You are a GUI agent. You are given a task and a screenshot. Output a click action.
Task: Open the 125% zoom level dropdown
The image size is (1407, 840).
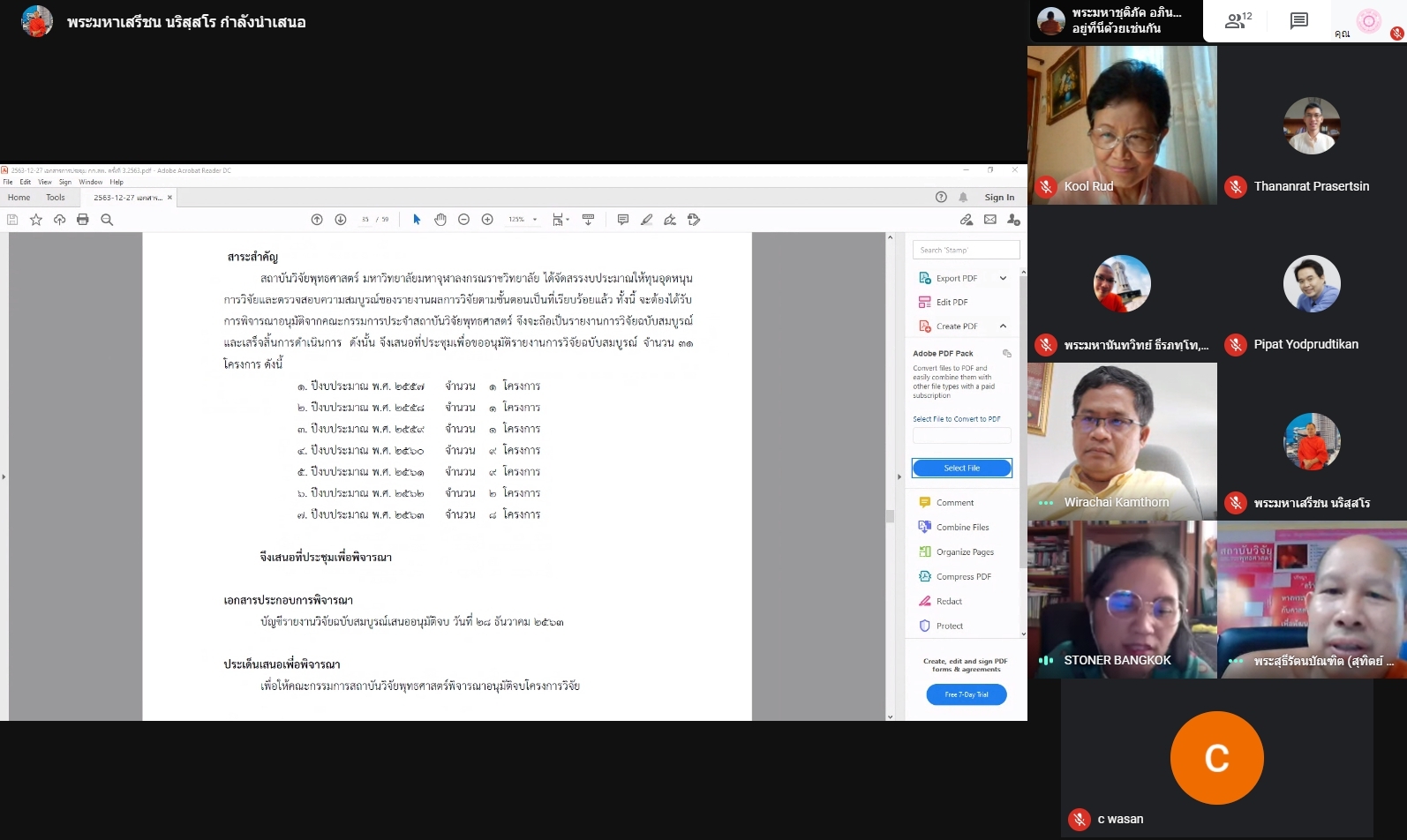pos(523,220)
